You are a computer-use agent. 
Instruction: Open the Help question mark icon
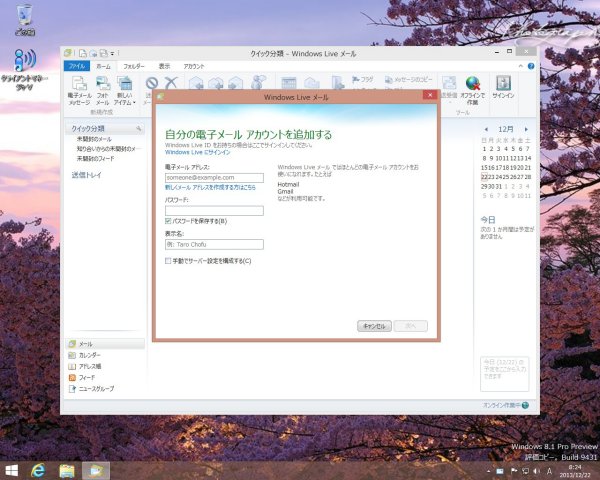(x=531, y=66)
